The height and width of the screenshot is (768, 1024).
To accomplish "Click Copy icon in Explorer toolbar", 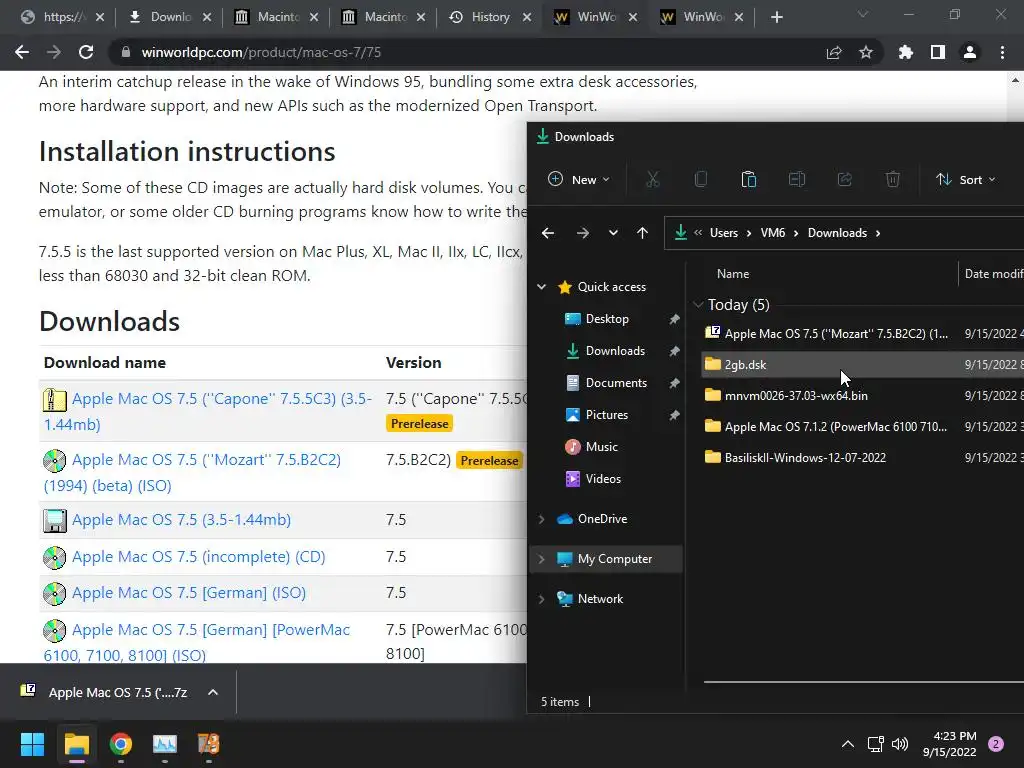I will (701, 179).
